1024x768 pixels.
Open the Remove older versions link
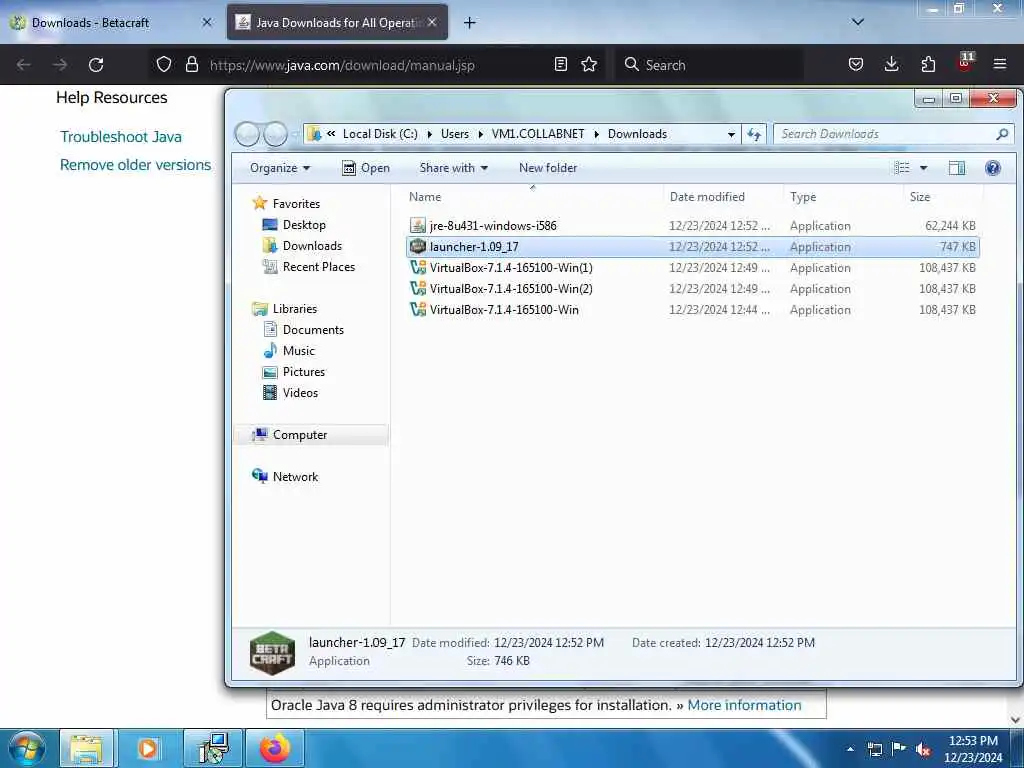point(135,165)
